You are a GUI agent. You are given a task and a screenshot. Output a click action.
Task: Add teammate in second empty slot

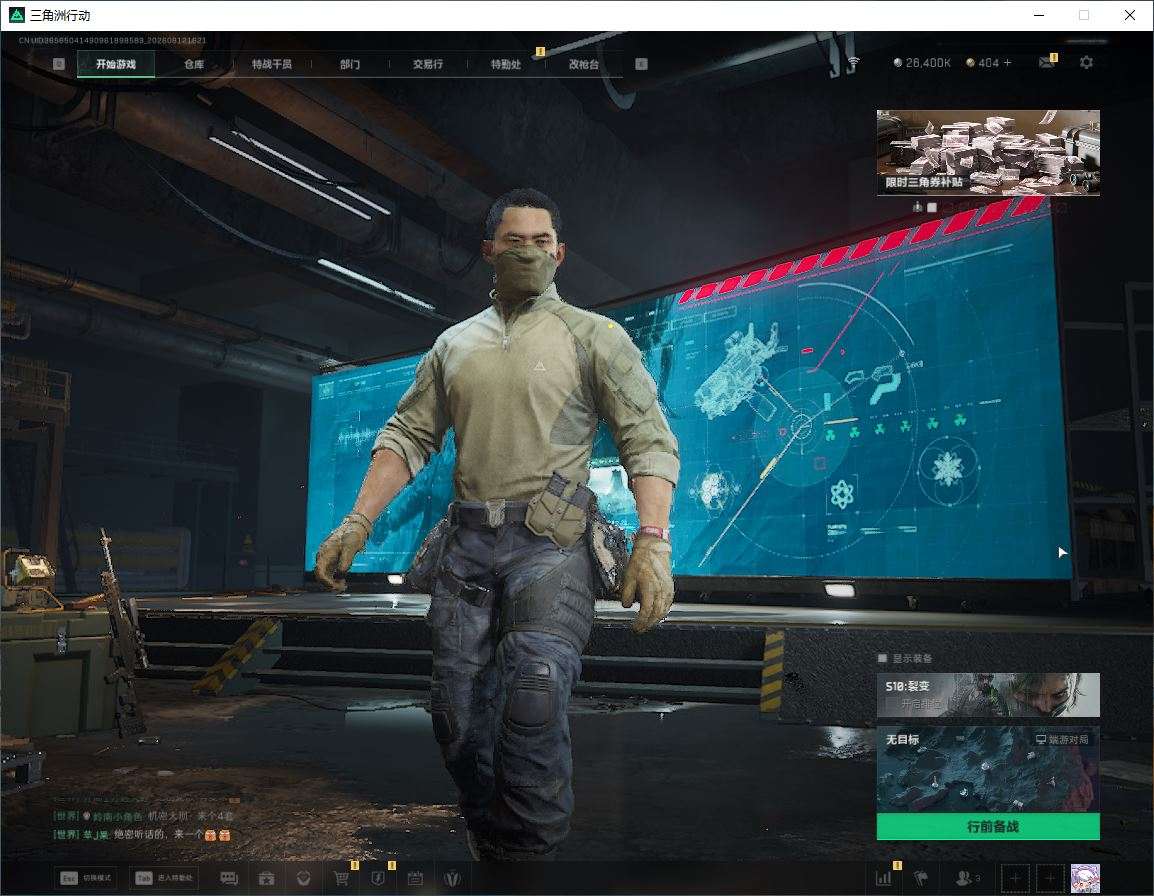1050,878
